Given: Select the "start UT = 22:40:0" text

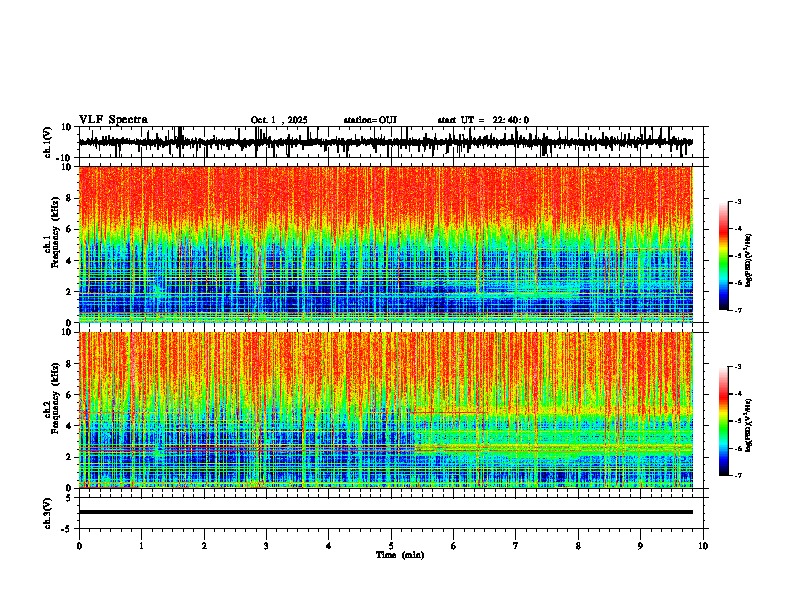Looking at the screenshot, I should coord(483,120).
